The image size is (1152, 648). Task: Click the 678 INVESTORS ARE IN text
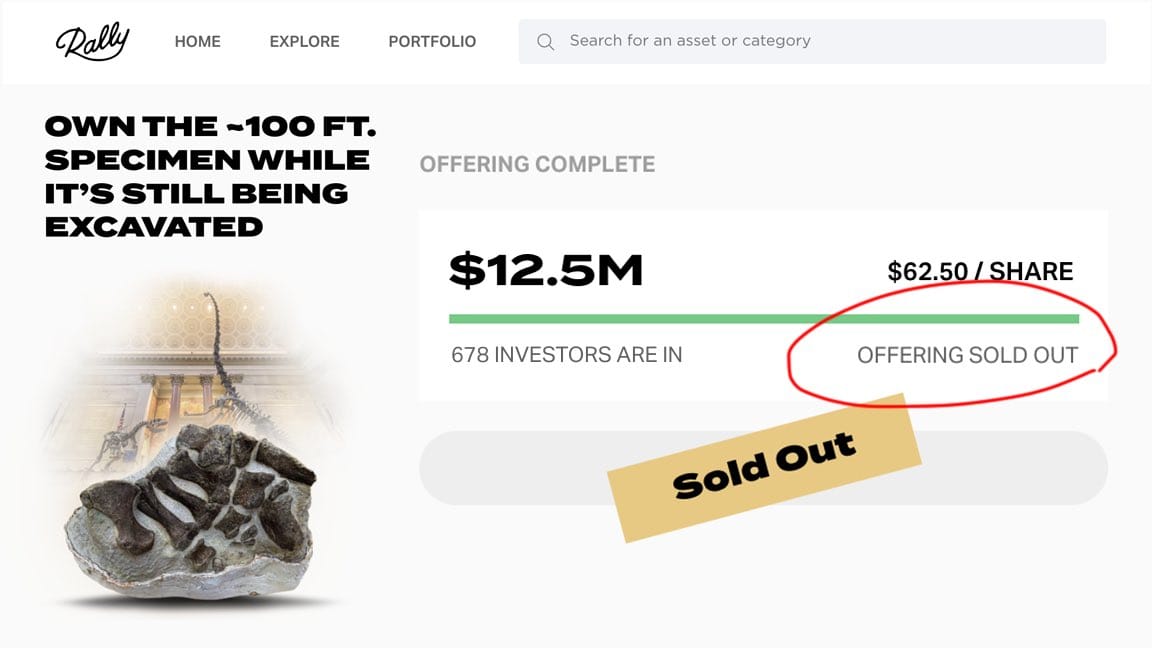(566, 355)
